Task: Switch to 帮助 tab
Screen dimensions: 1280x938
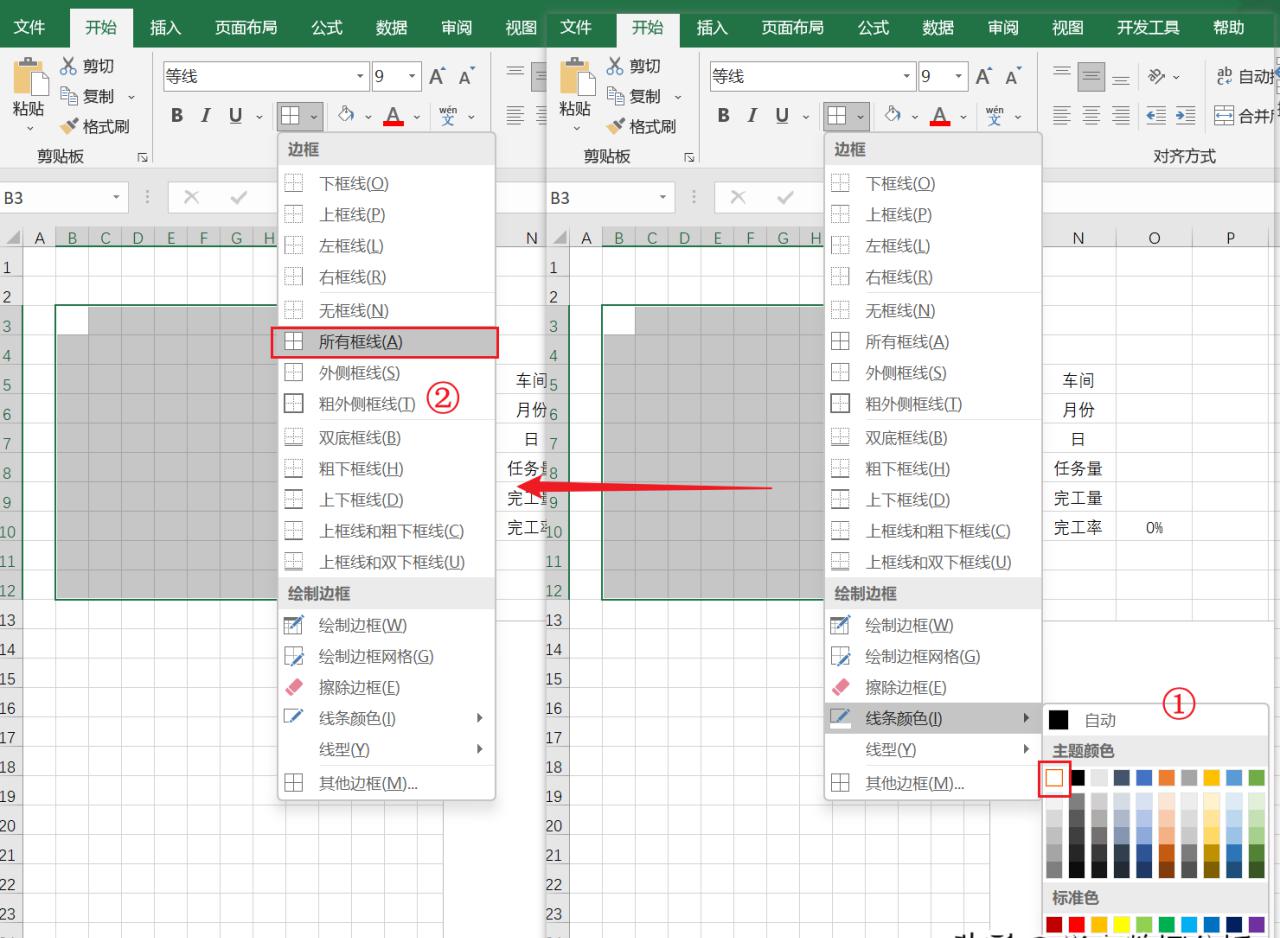Action: coord(1228,28)
